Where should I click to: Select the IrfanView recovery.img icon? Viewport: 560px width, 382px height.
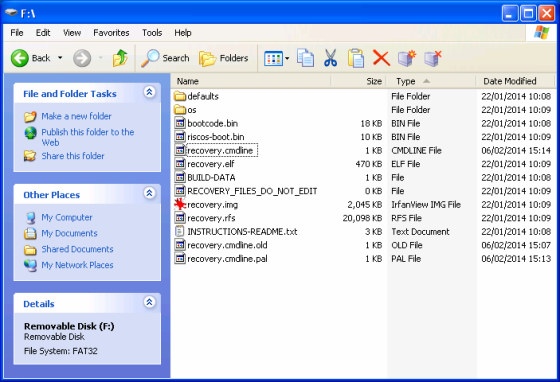pyautogui.click(x=180, y=205)
